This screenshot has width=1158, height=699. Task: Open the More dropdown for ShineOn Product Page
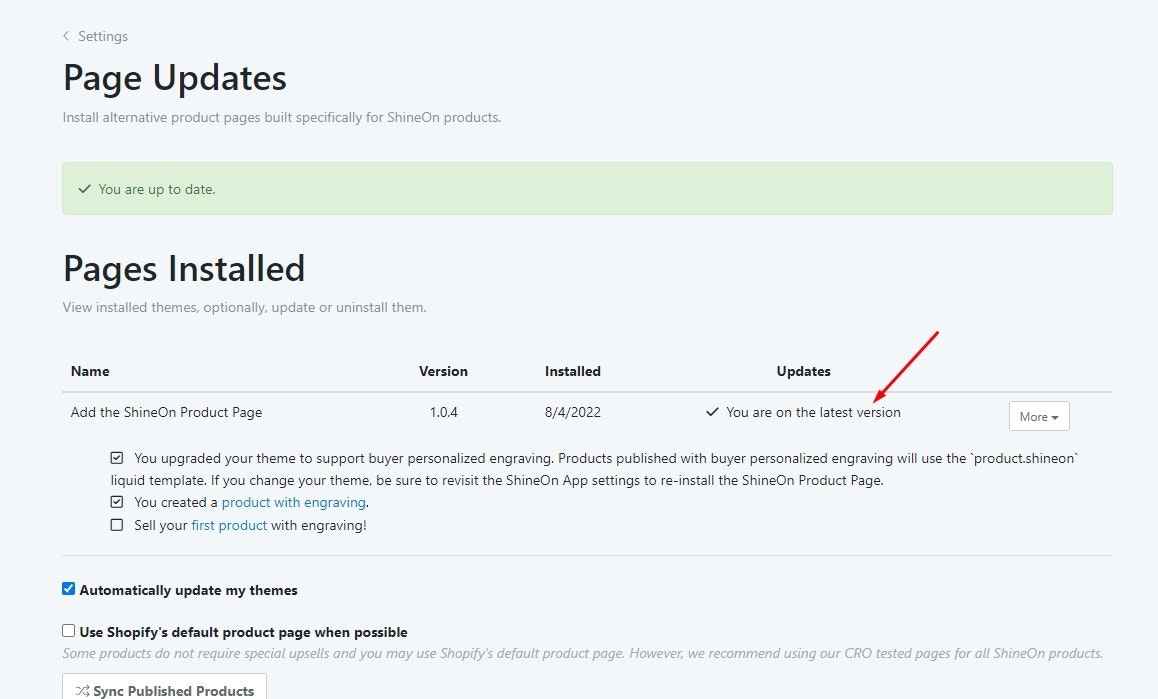(1038, 416)
